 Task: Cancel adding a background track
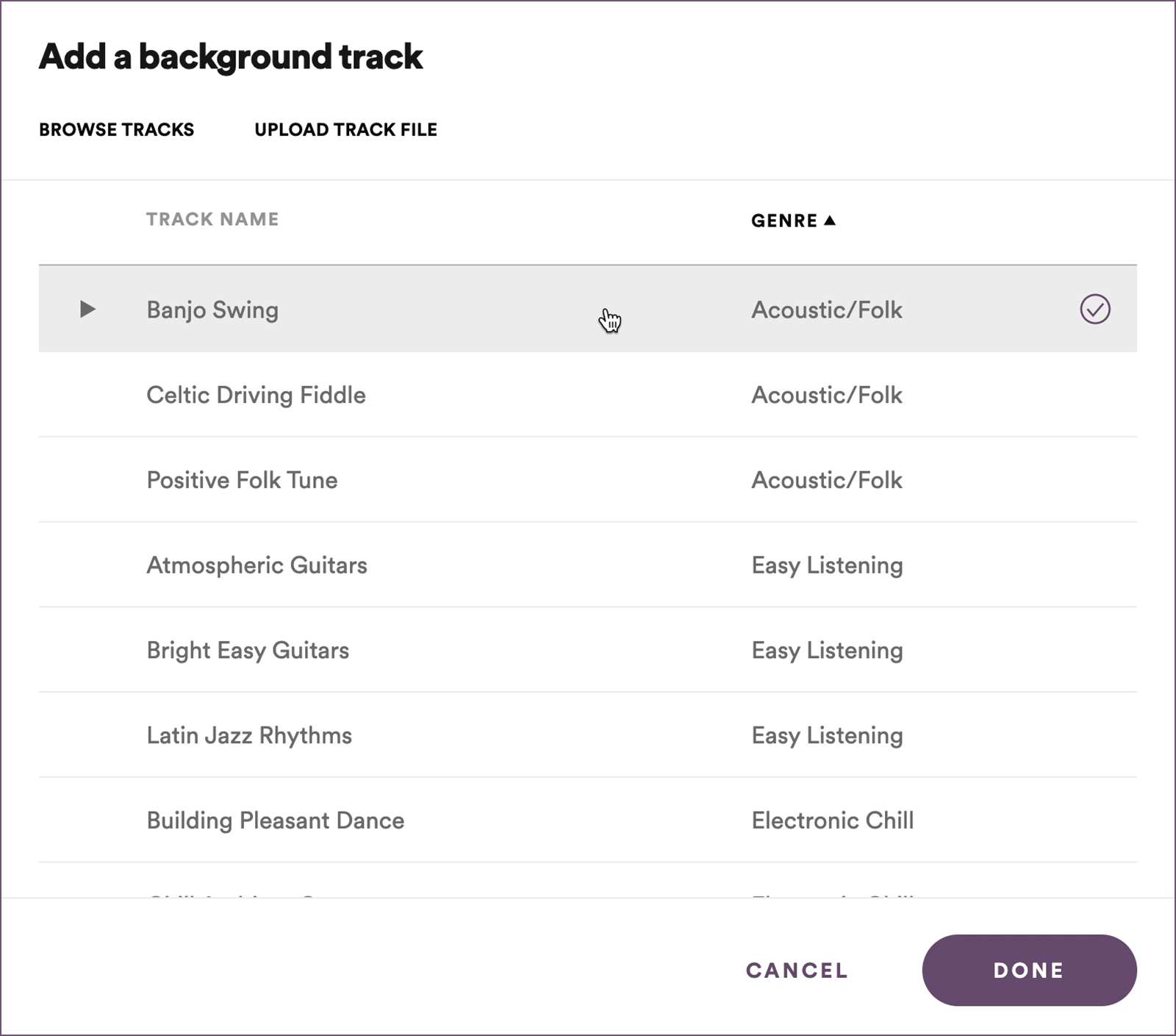tap(797, 970)
